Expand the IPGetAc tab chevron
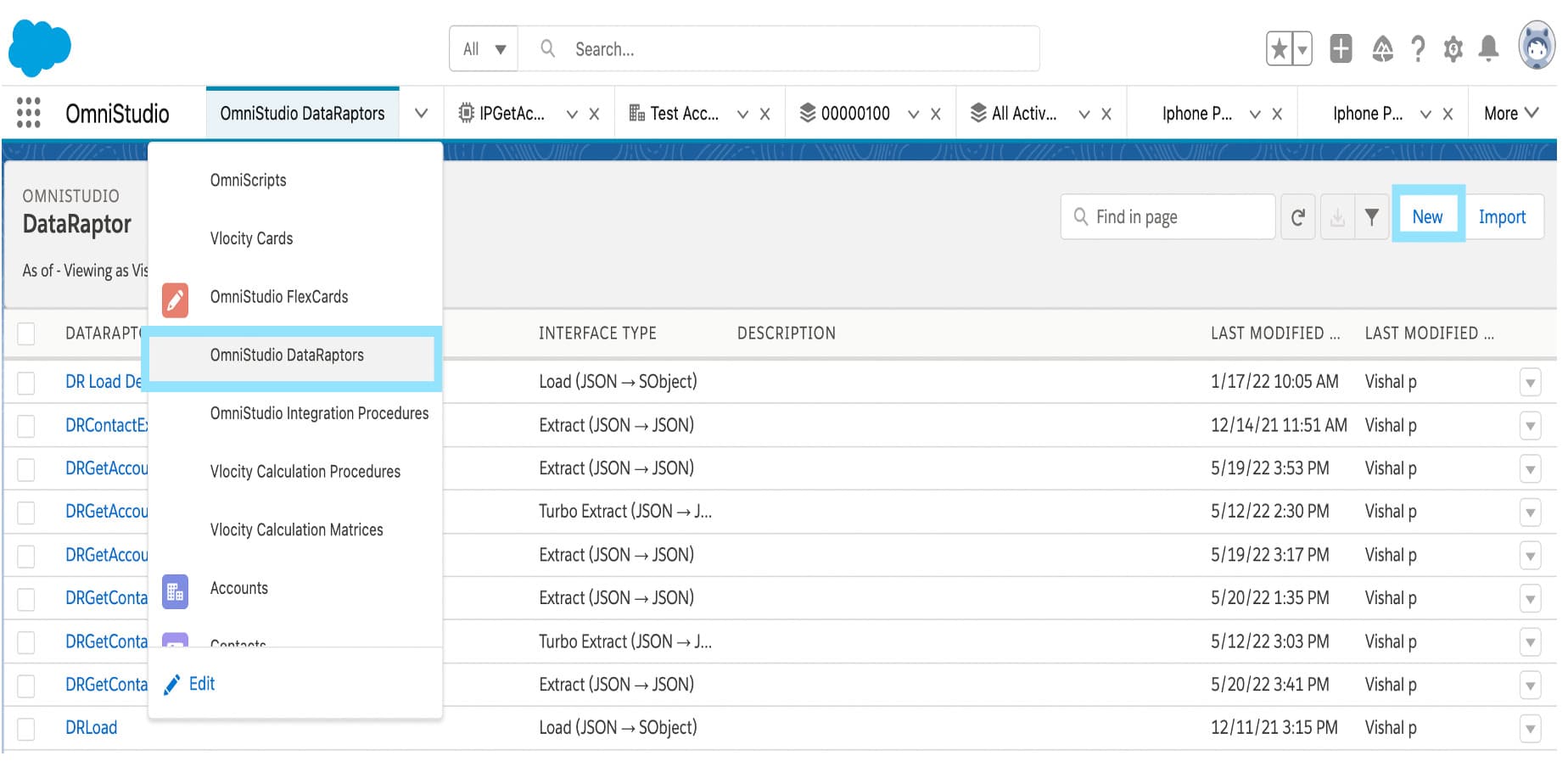Screen dimensions: 1568x767 pos(572,114)
